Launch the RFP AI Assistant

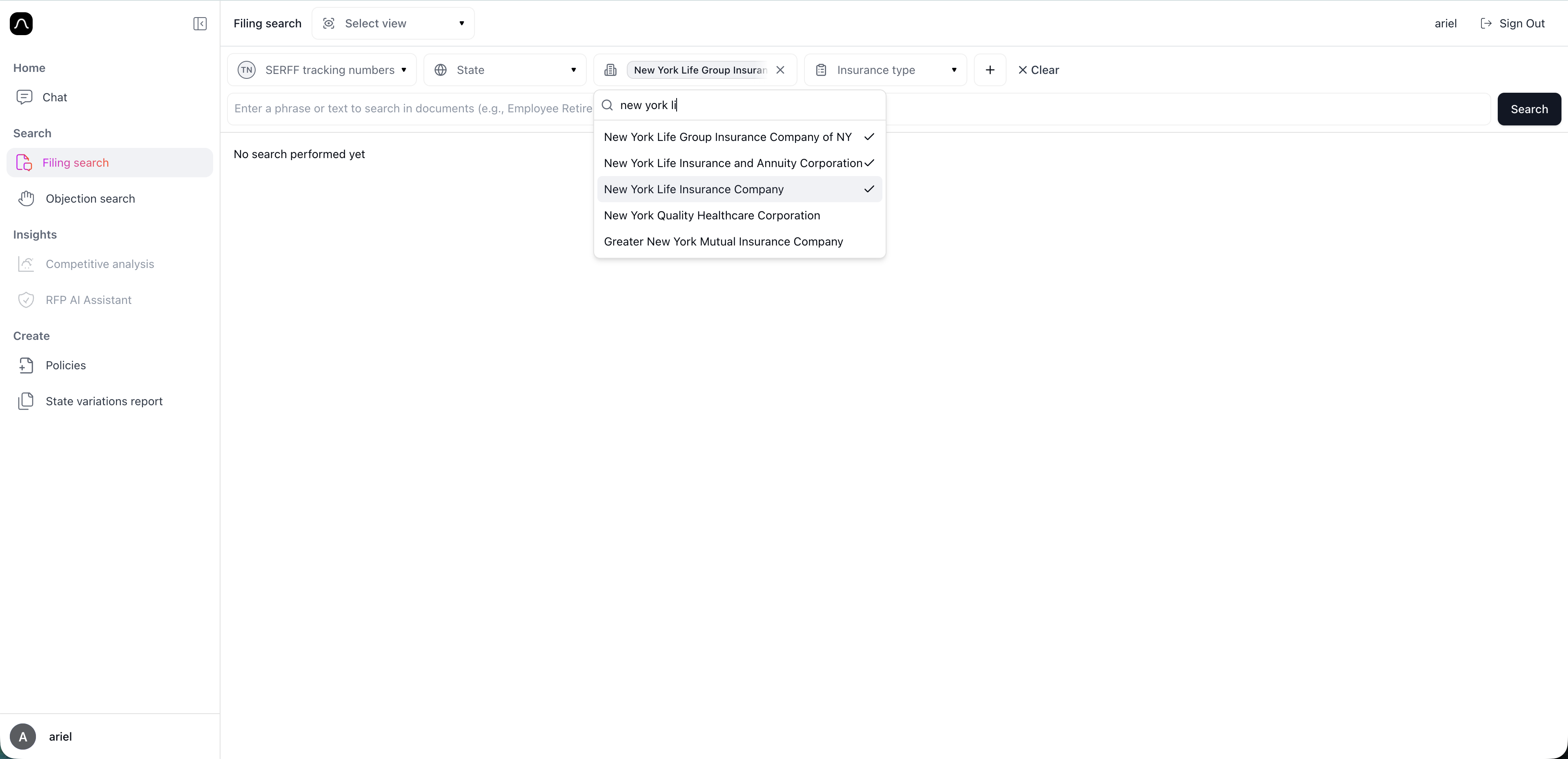(x=88, y=300)
